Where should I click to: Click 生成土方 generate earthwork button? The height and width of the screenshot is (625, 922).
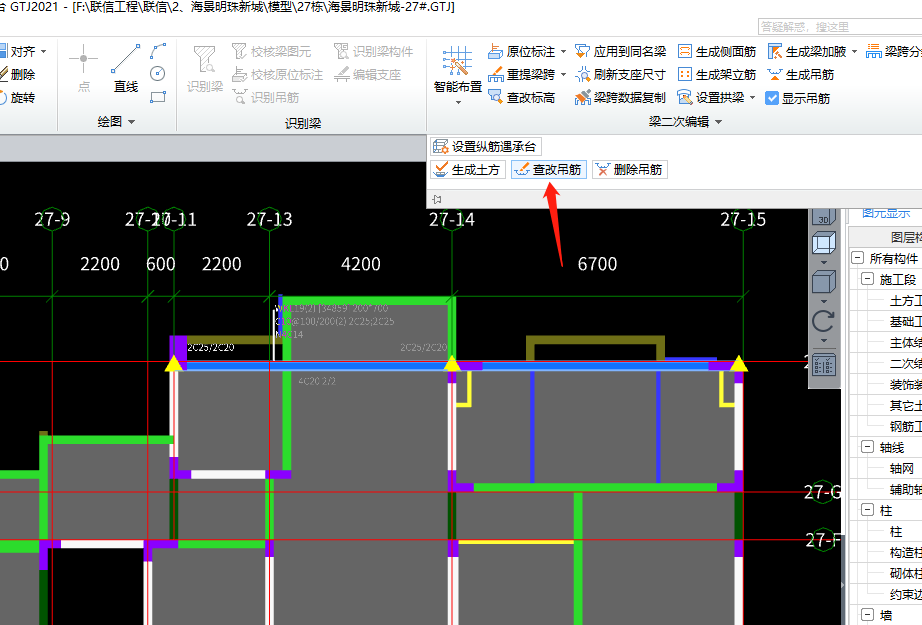pyautogui.click(x=467, y=170)
